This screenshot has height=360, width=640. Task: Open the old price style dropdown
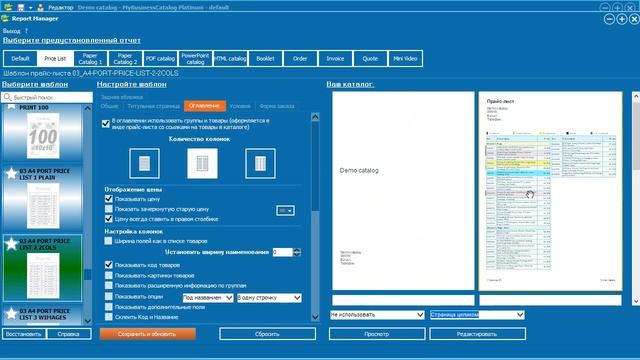point(285,211)
